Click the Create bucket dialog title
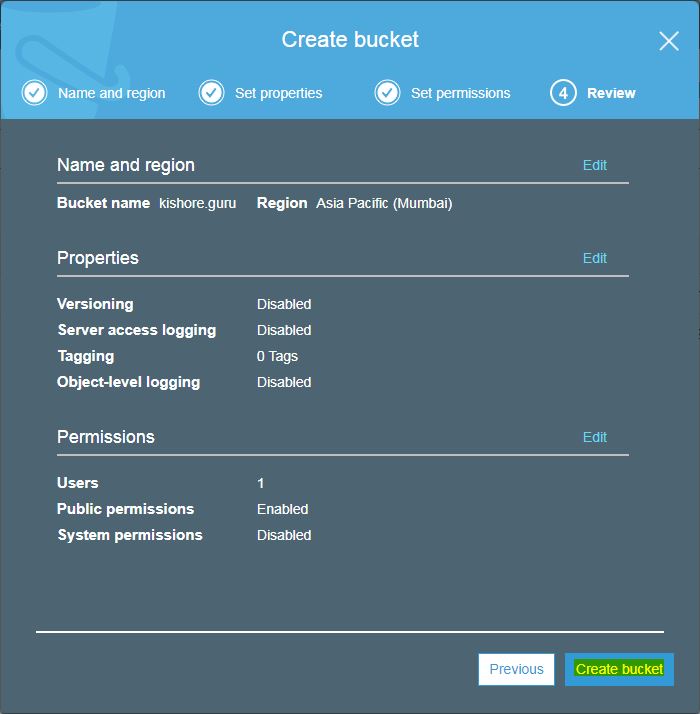Image resolution: width=700 pixels, height=714 pixels. 350,40
